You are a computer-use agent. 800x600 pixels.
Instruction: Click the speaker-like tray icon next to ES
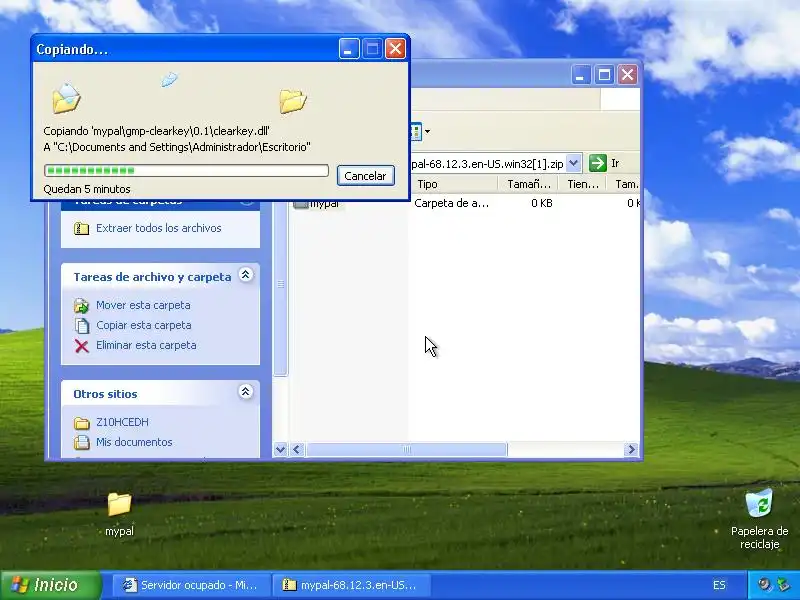tap(764, 585)
